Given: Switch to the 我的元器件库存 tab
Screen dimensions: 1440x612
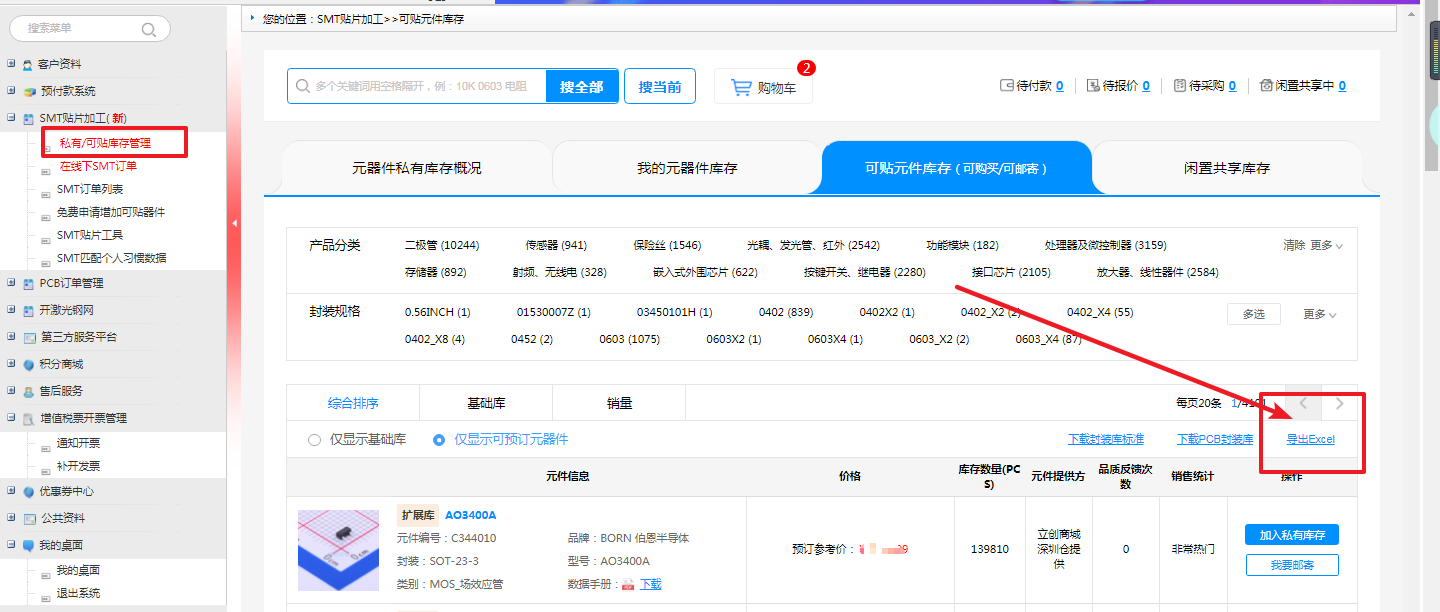Looking at the screenshot, I should coord(687,168).
